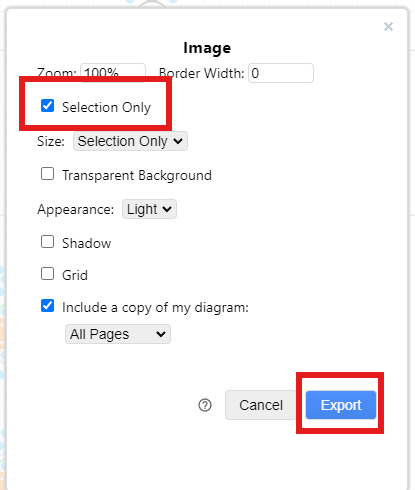
Task: Click the Include a copy label
Action: pyautogui.click(x=155, y=307)
